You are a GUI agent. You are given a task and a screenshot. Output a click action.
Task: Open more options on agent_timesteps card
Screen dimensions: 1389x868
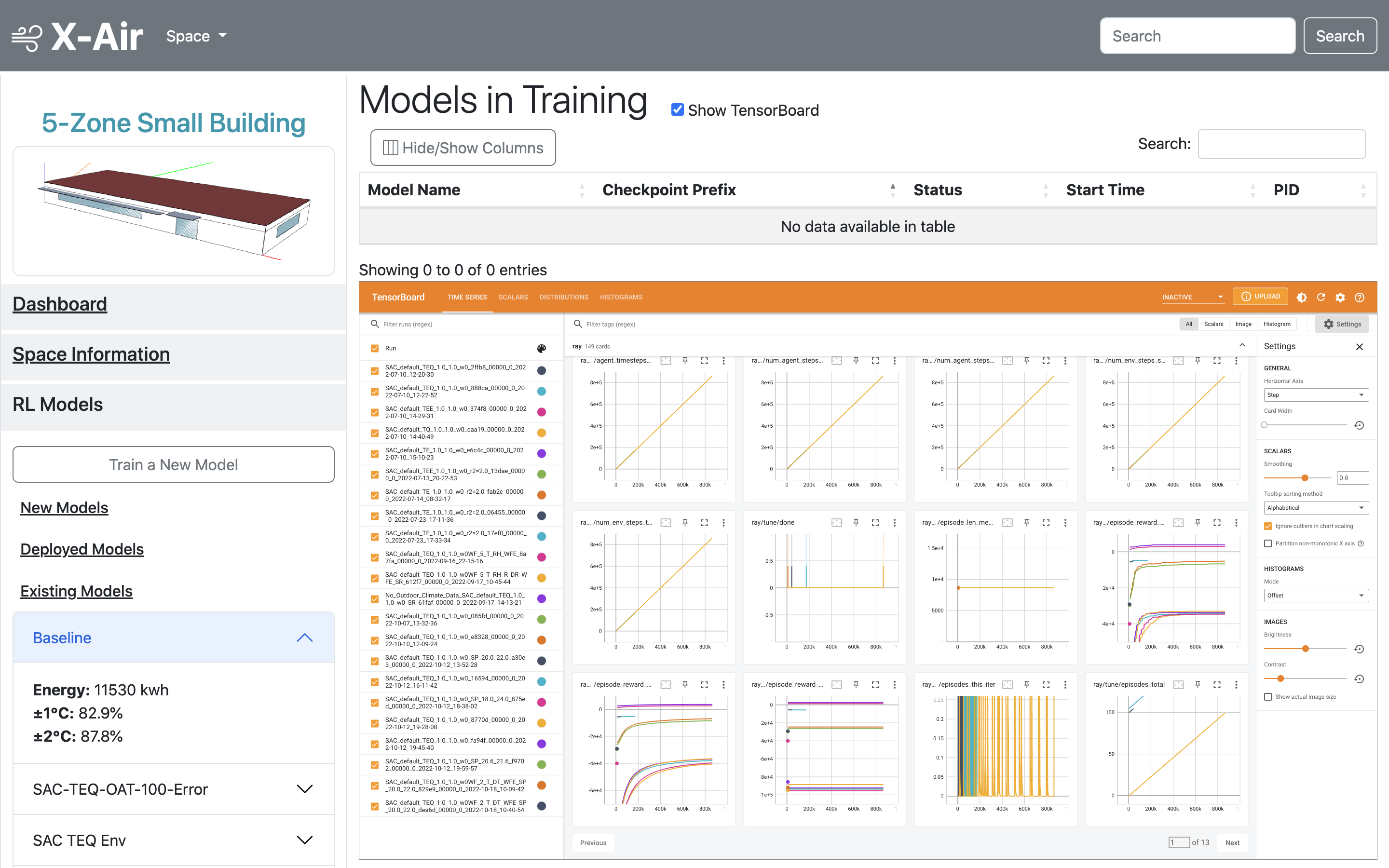723,361
